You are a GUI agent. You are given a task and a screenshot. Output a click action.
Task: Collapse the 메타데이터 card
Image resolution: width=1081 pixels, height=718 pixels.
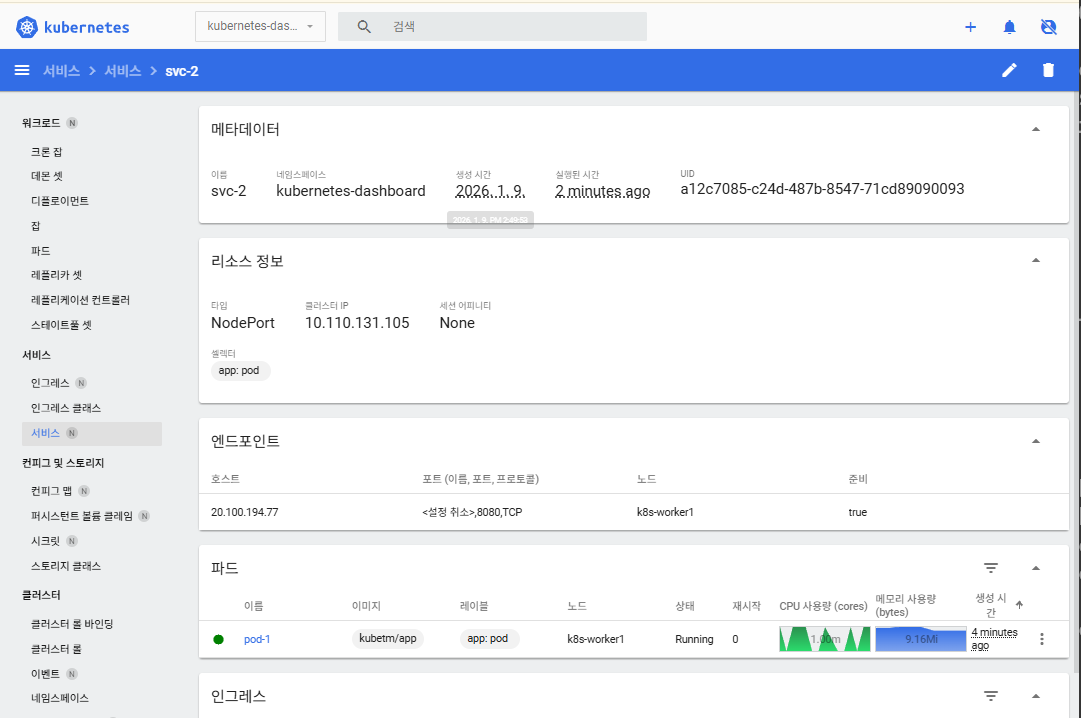coord(1035,129)
